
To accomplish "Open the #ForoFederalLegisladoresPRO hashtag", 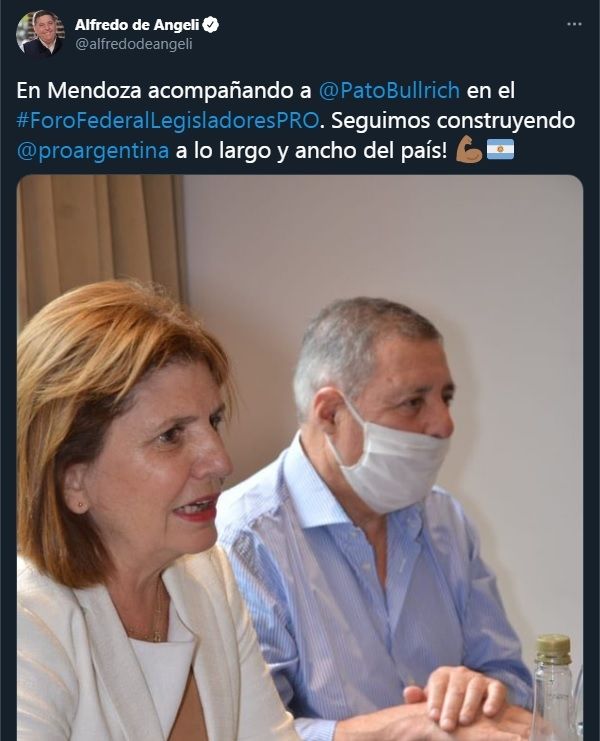I will pyautogui.click(x=168, y=121).
